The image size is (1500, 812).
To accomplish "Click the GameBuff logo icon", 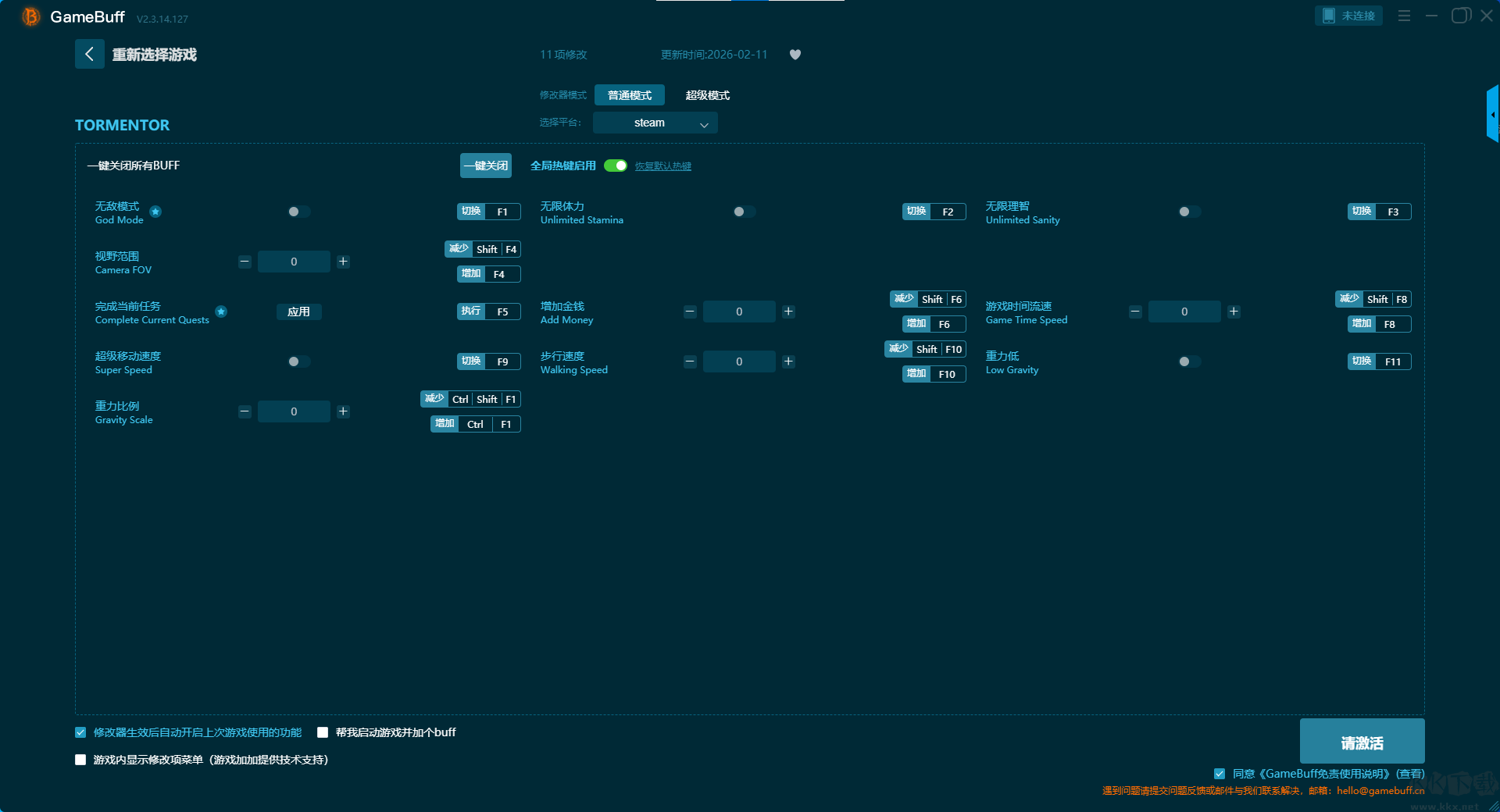I will pos(31,16).
